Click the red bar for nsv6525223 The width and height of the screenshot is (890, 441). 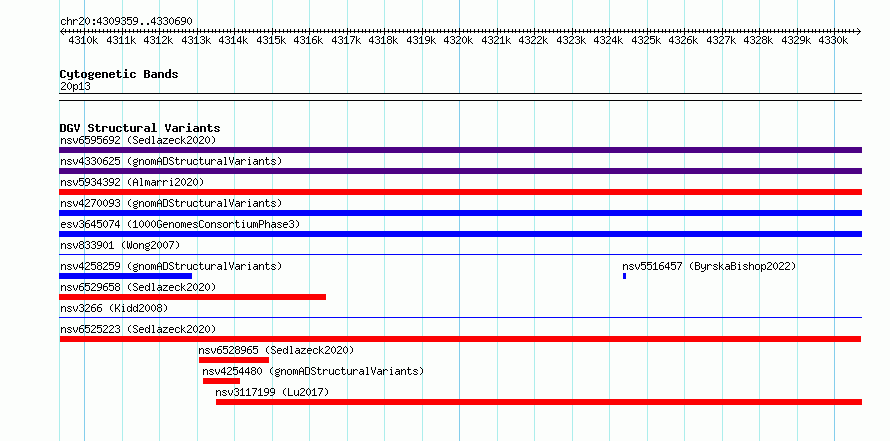(x=460, y=339)
